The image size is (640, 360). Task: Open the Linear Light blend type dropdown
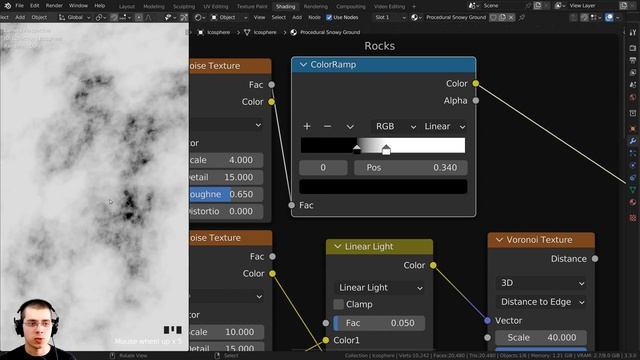380,288
